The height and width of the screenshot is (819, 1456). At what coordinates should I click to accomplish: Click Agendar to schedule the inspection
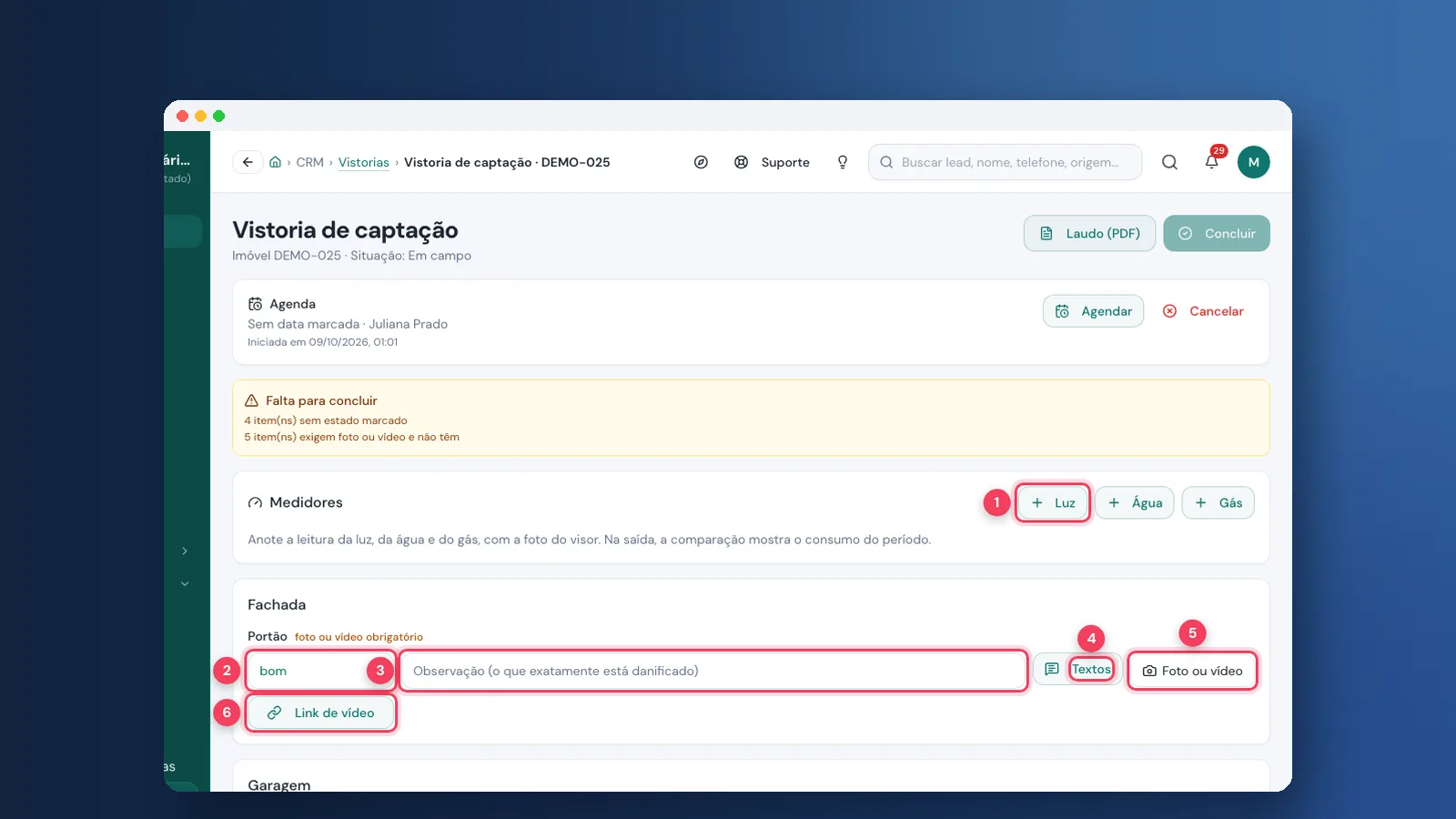click(1093, 311)
